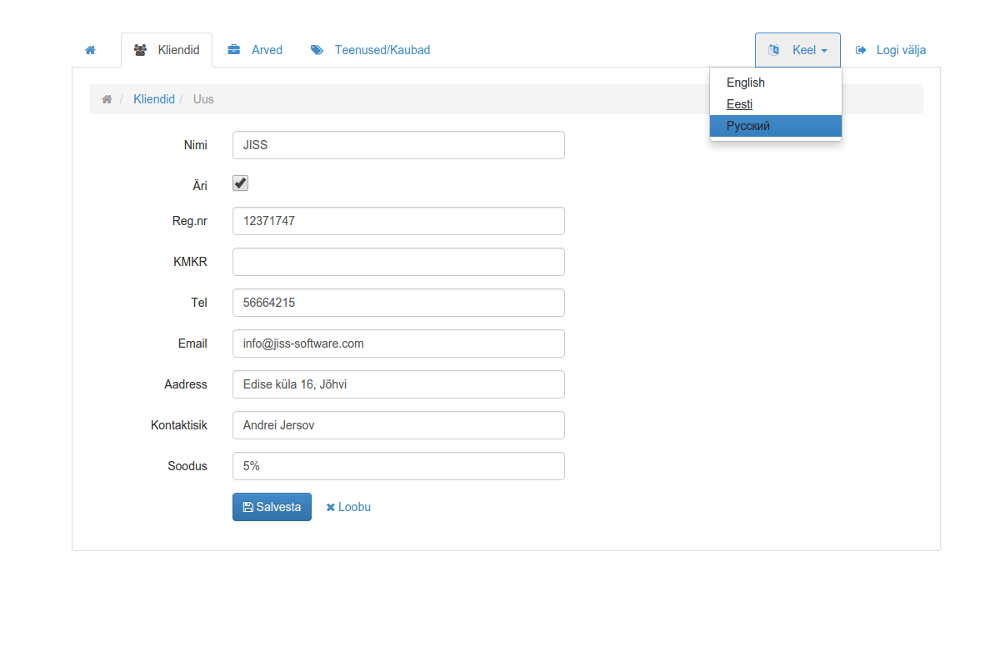Click the breadcrumb home icon
The height and width of the screenshot is (667, 1000).
coord(107,99)
